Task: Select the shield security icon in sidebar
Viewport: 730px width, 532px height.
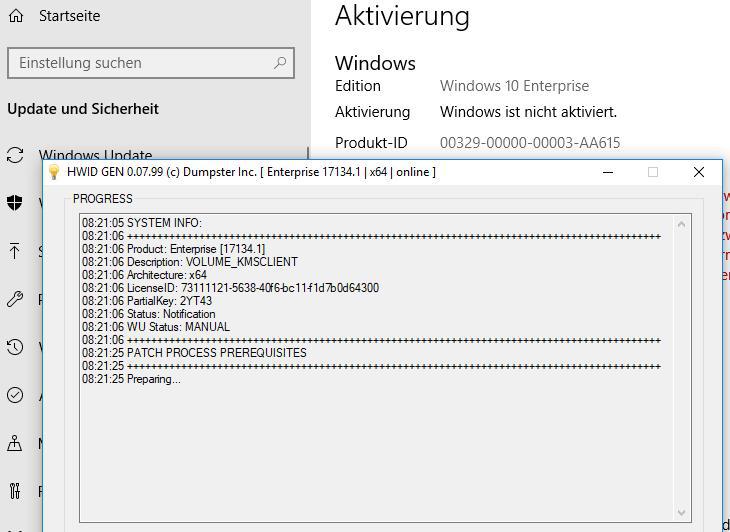Action: pyautogui.click(x=15, y=202)
